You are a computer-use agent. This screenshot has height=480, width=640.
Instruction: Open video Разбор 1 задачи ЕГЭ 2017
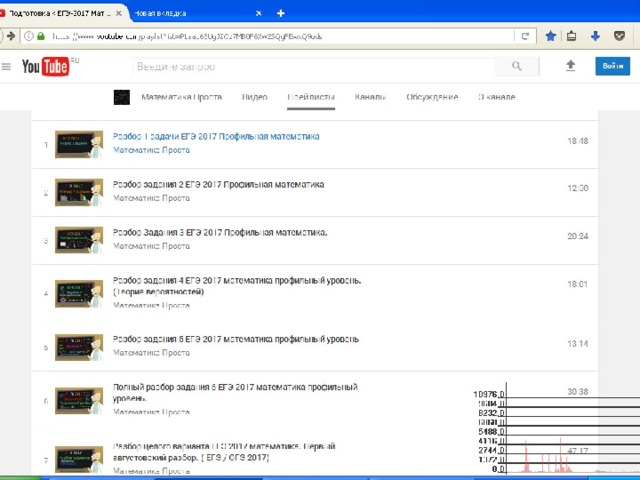click(216, 136)
